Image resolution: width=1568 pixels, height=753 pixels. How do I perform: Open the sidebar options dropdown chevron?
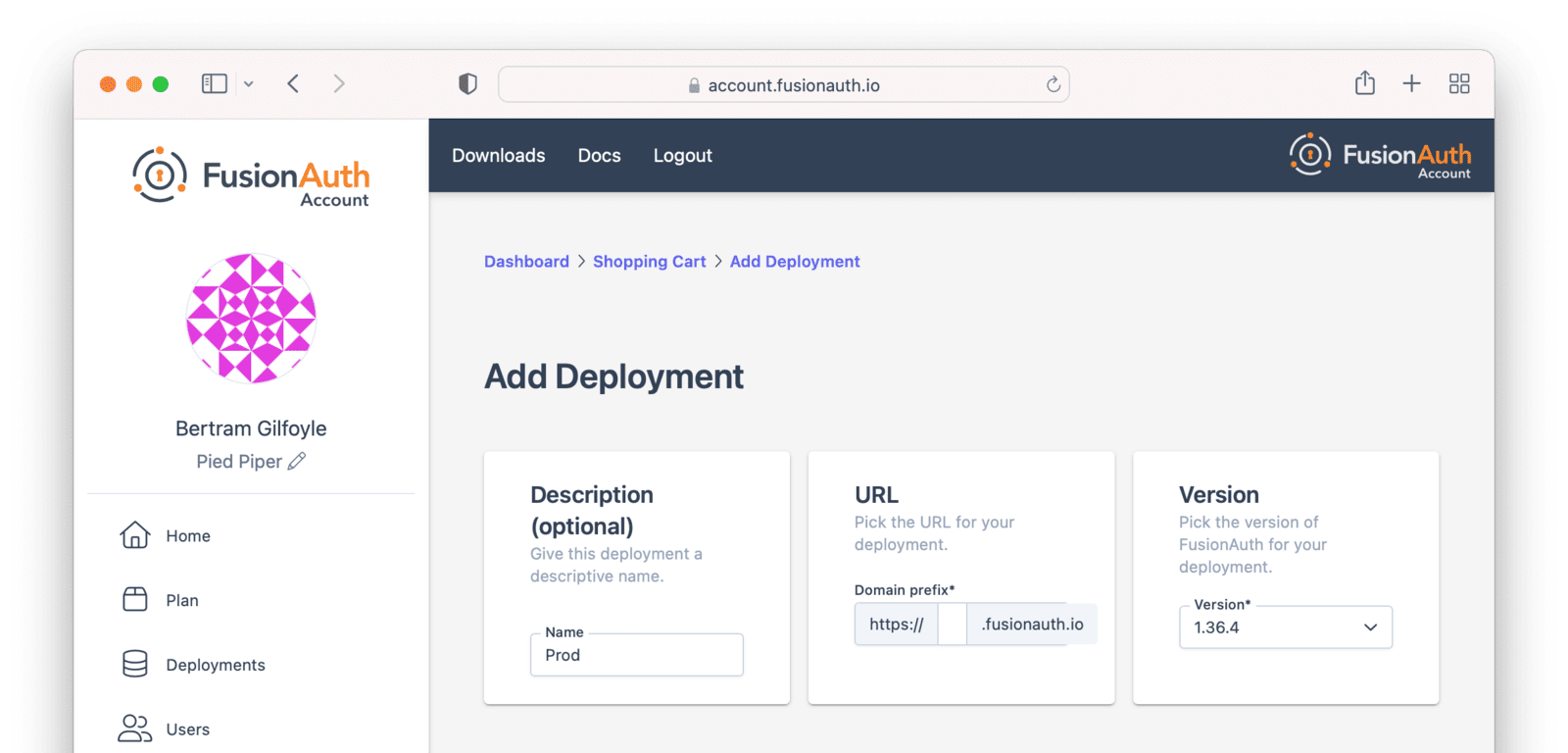click(249, 84)
